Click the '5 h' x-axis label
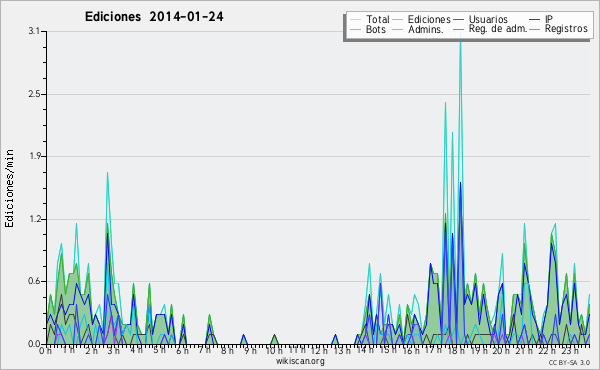Viewport: 600px width, 370px height. [159, 351]
